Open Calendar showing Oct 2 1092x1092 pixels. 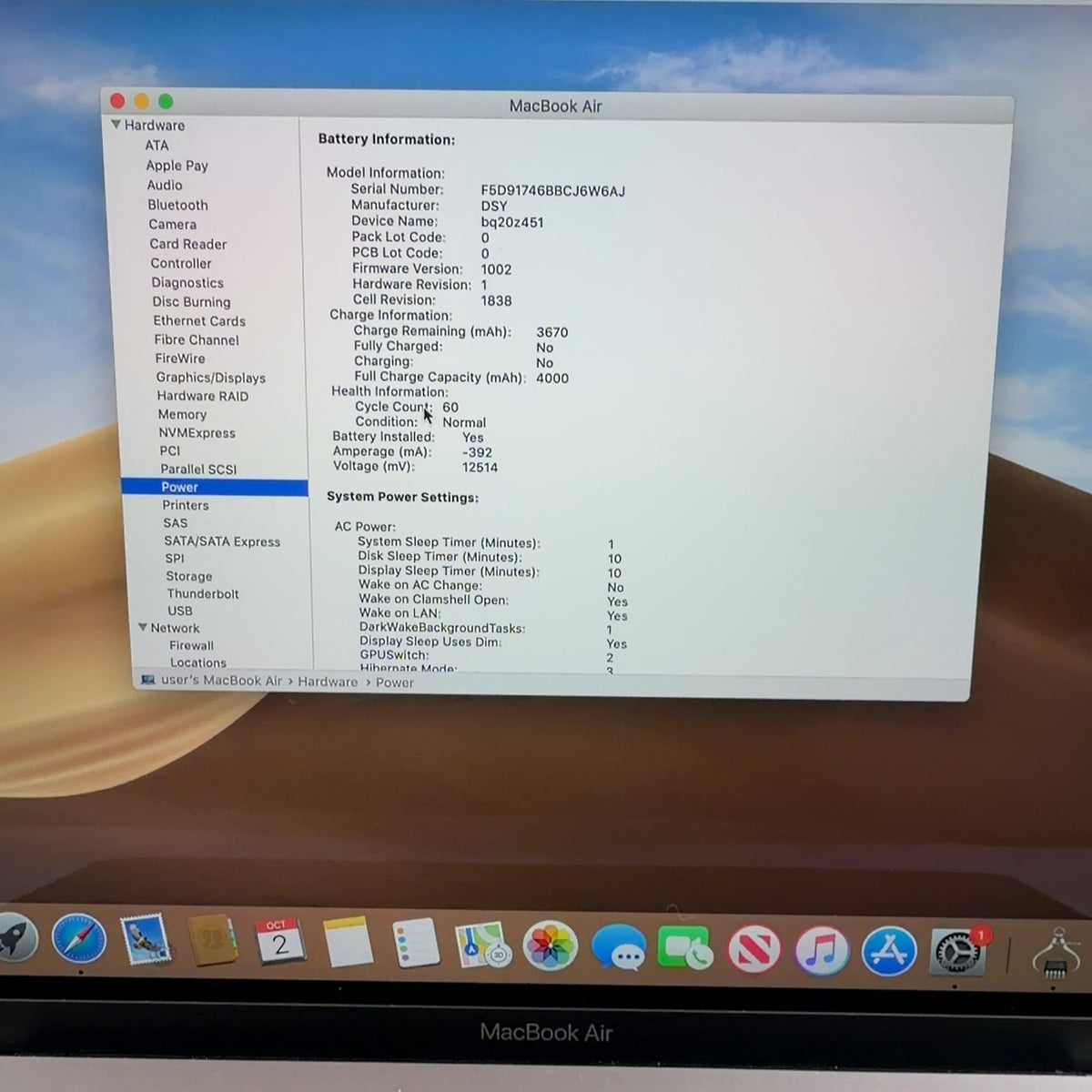point(279,941)
